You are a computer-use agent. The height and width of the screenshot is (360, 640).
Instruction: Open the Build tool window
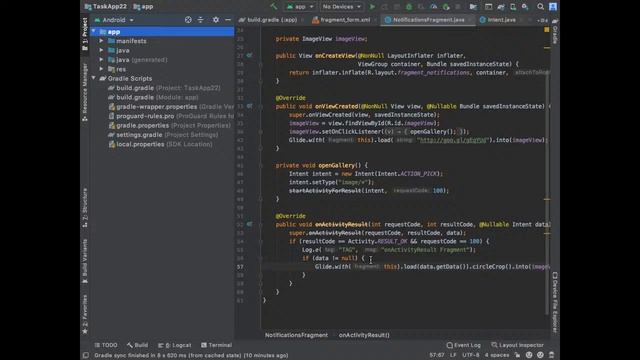click(x=138, y=345)
